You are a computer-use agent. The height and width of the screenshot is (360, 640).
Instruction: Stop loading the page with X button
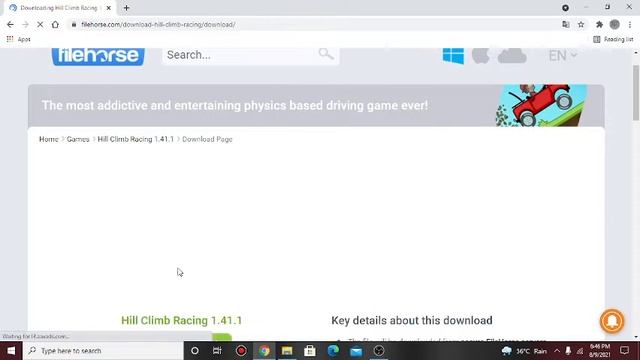coord(40,24)
